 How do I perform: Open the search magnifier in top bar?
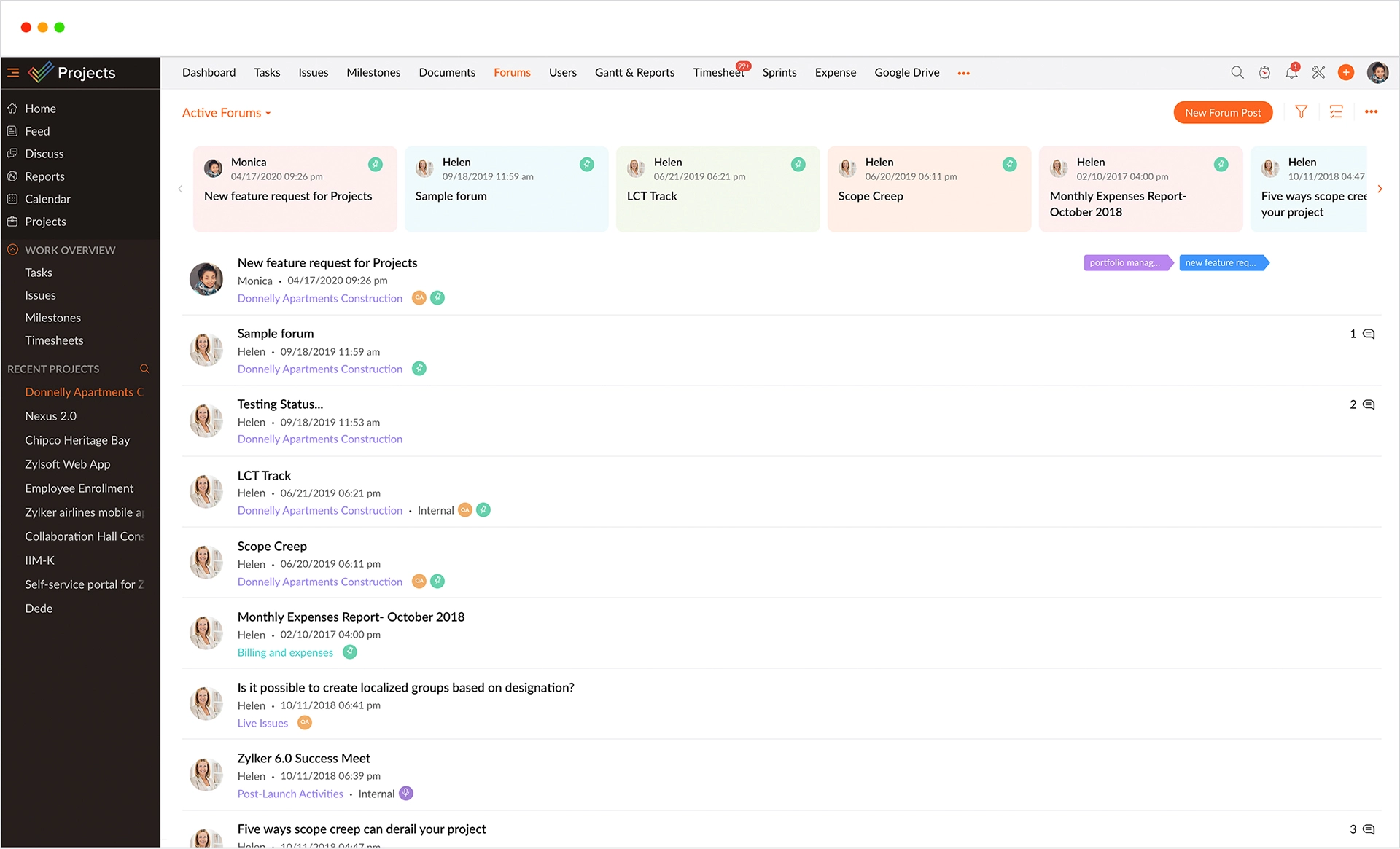click(1237, 72)
